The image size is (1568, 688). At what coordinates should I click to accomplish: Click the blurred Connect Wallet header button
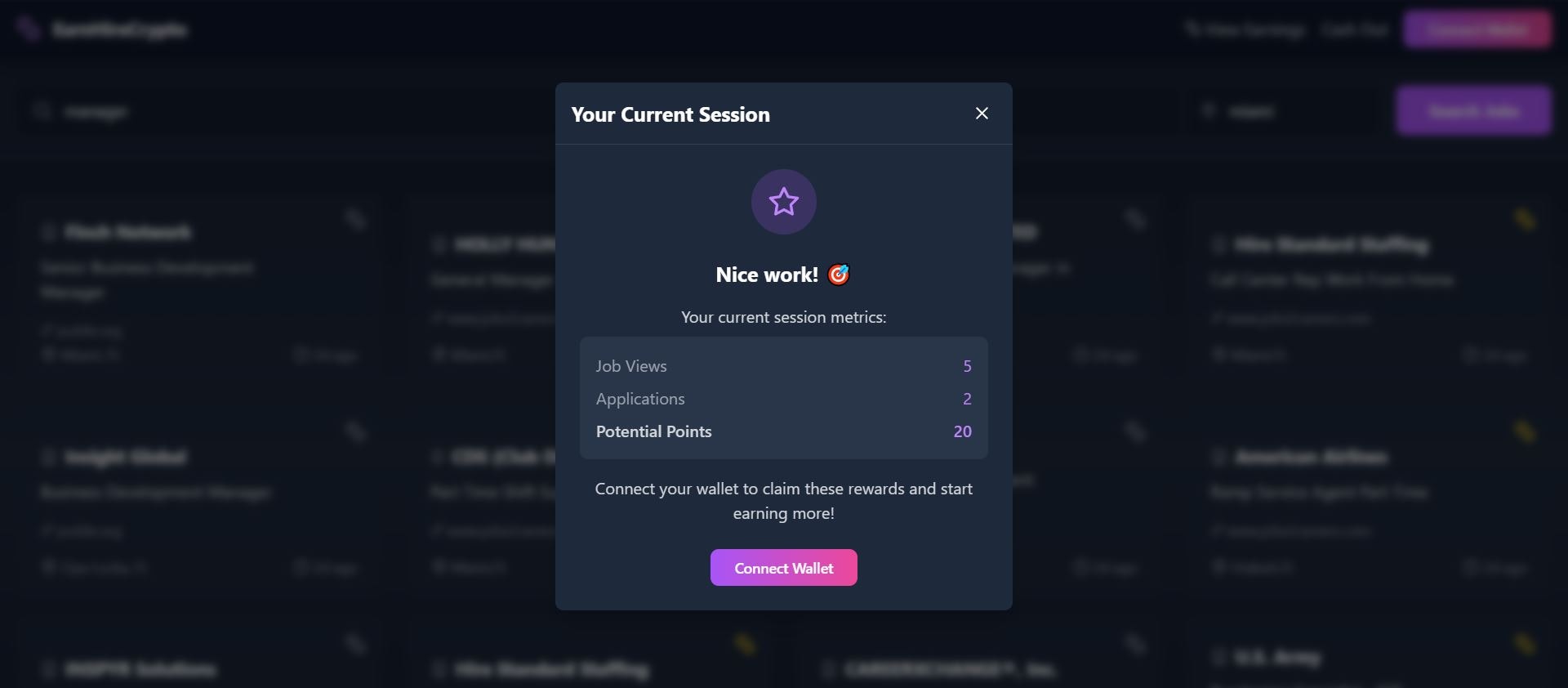point(1477,30)
